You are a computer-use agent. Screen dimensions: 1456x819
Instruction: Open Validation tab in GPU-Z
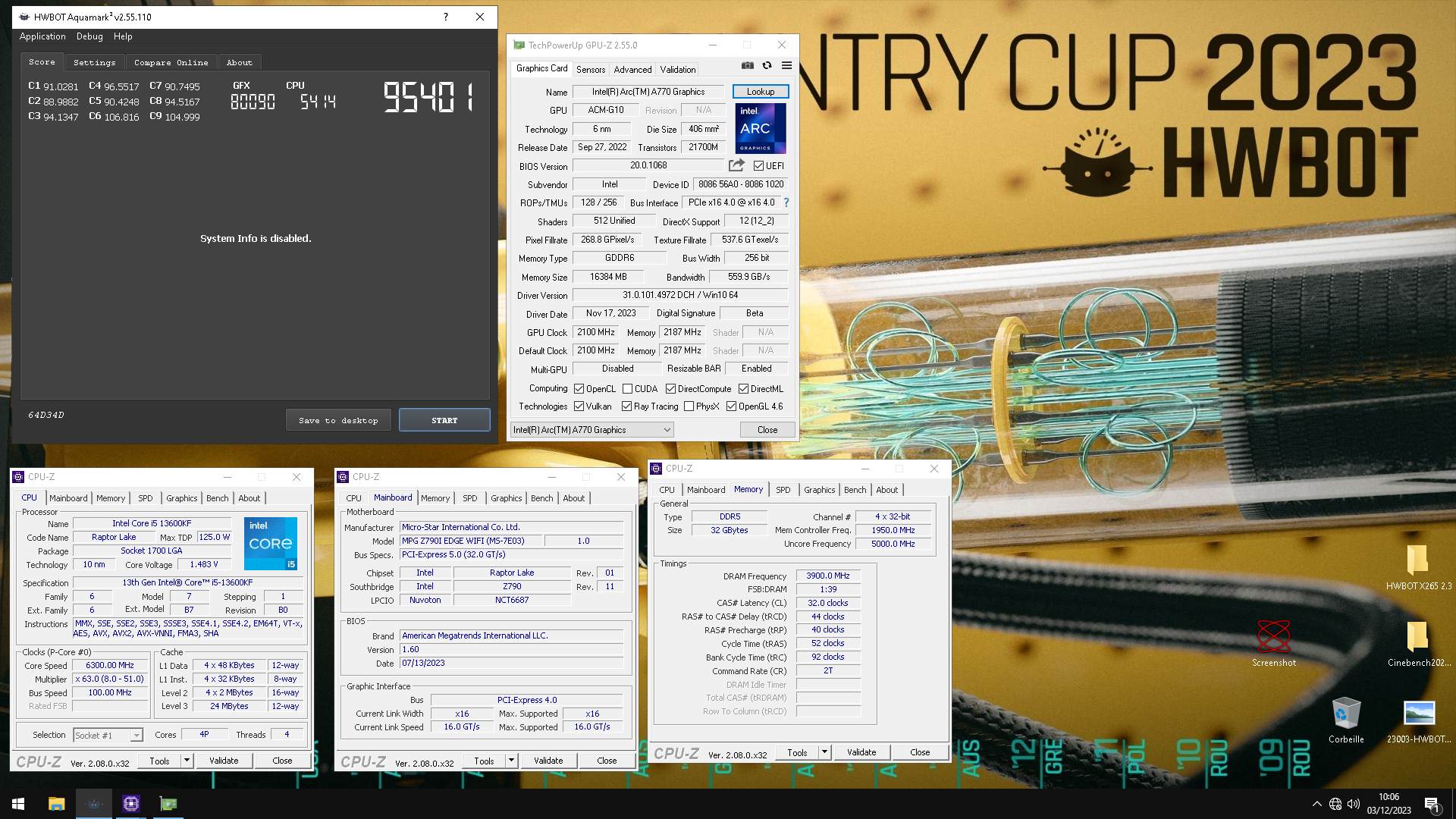[678, 69]
